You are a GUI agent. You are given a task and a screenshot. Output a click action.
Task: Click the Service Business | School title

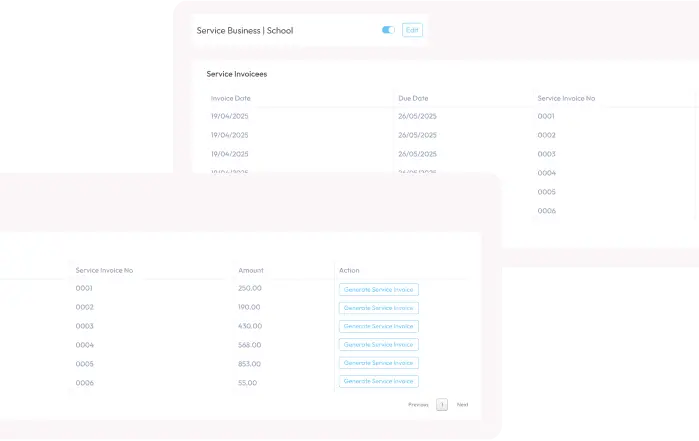tap(245, 30)
